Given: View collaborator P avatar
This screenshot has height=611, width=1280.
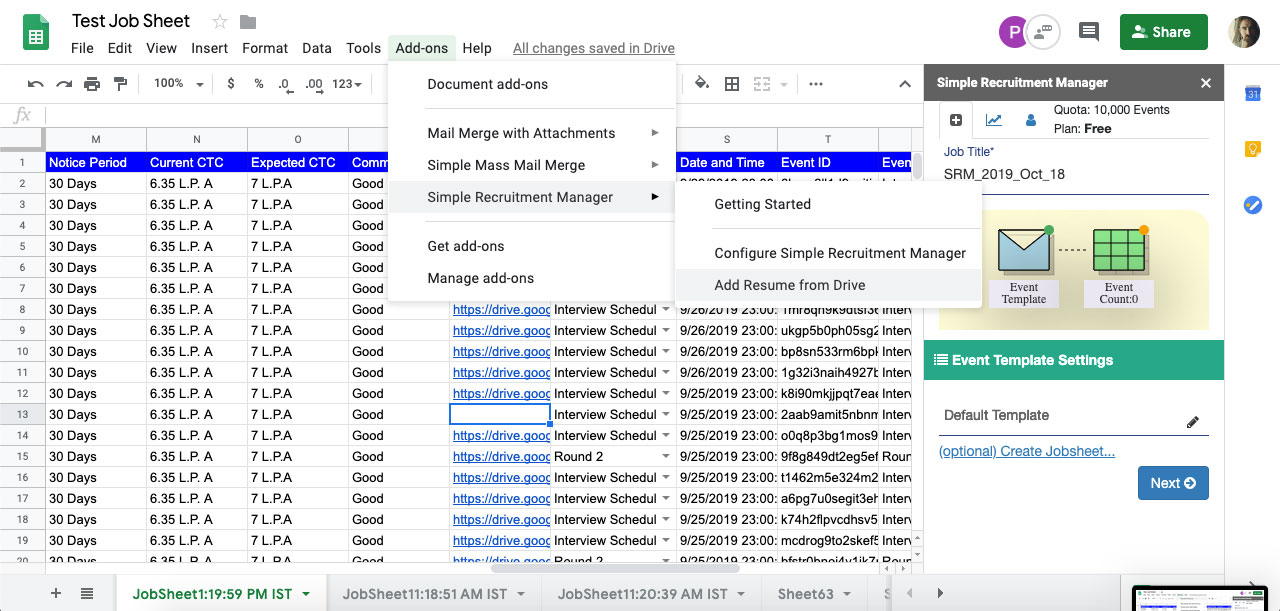Looking at the screenshot, I should tap(1013, 31).
